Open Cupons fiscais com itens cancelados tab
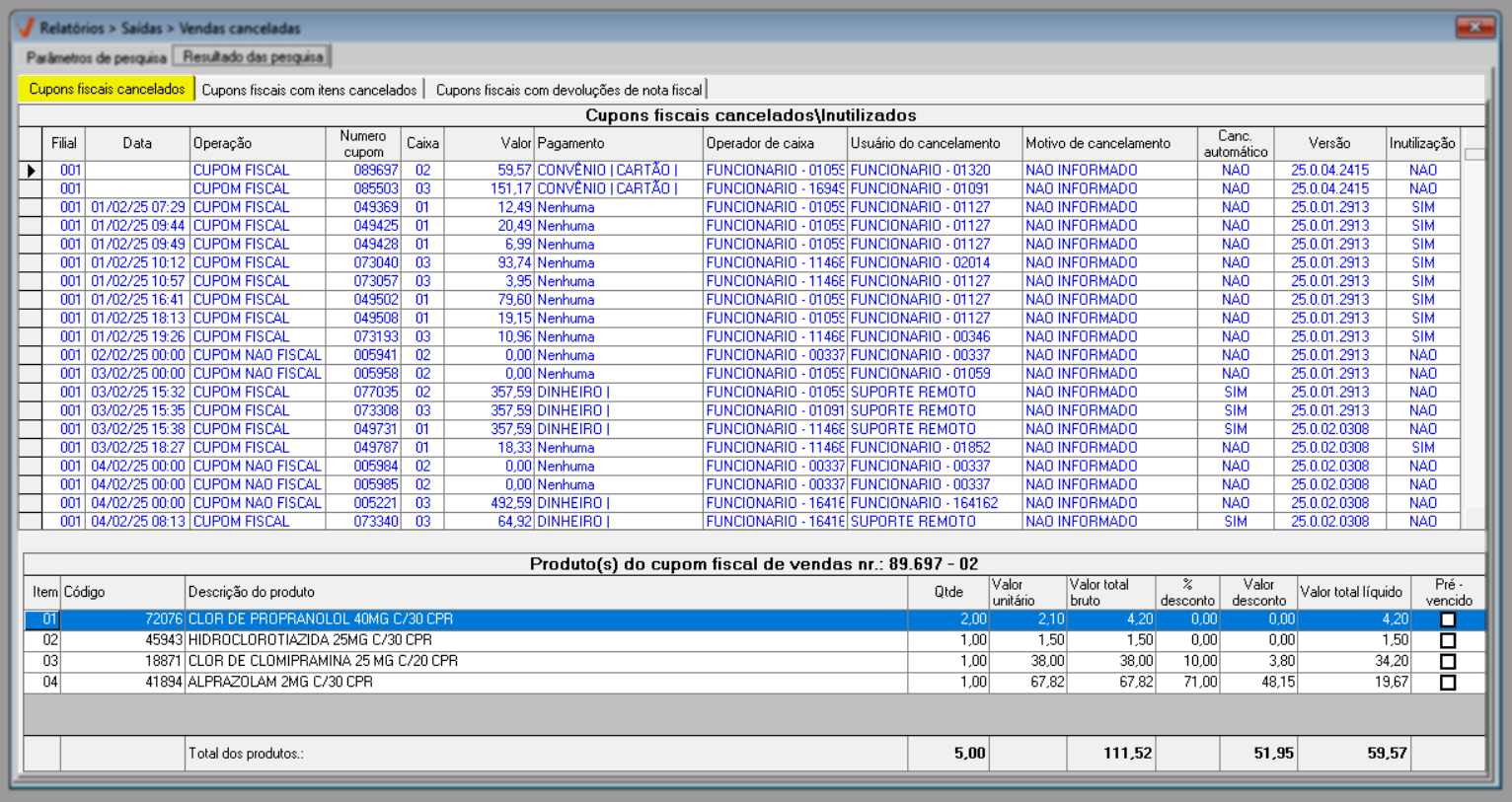This screenshot has height=802, width=1512. click(x=309, y=90)
